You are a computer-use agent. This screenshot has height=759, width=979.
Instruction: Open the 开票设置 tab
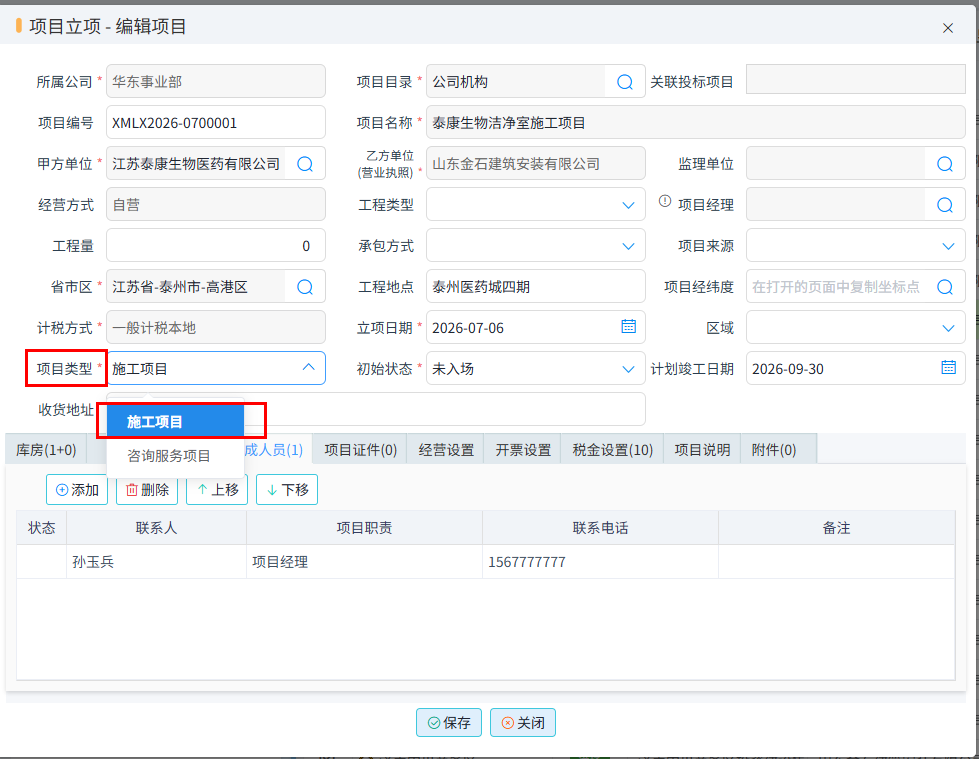coord(523,449)
